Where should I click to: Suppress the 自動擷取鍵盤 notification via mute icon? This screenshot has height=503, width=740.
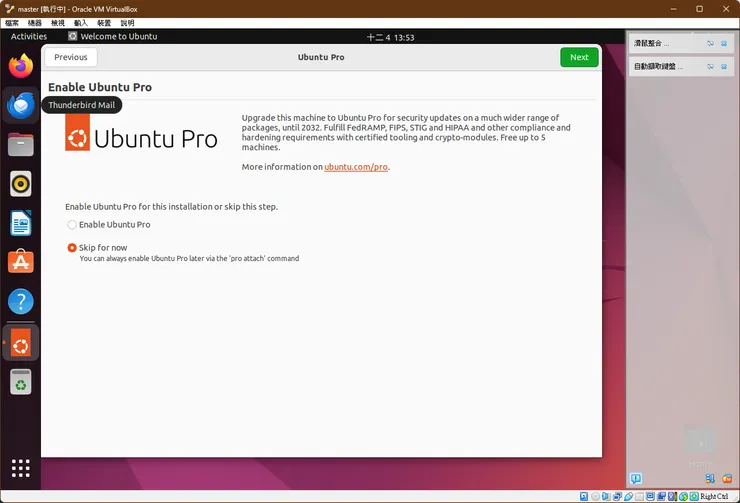[710, 67]
